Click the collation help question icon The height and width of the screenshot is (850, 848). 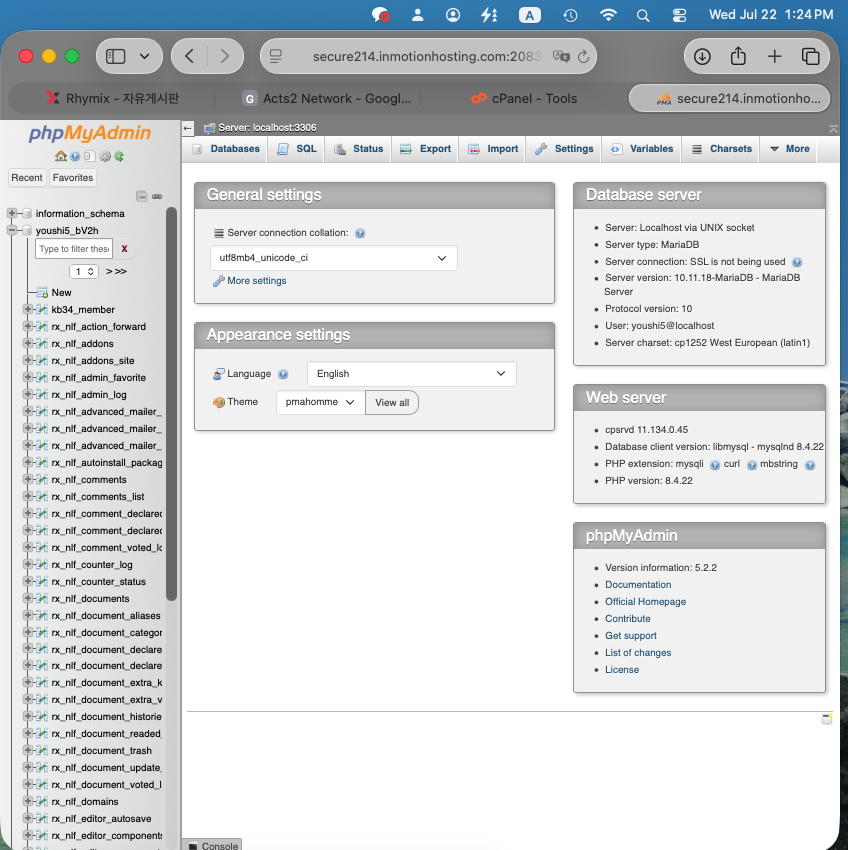coord(360,233)
